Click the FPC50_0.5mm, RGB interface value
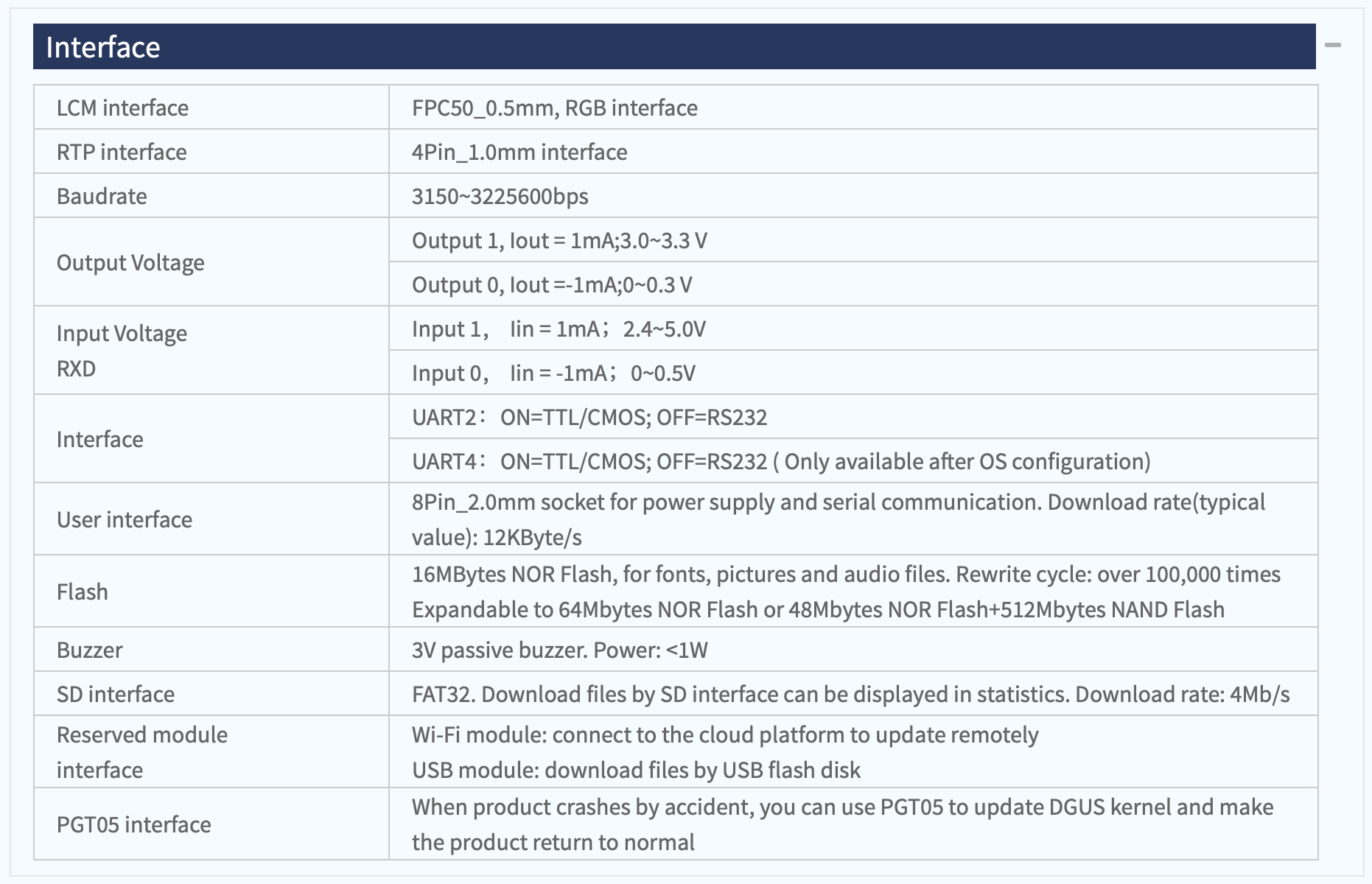The height and width of the screenshot is (884, 1372). (x=554, y=108)
